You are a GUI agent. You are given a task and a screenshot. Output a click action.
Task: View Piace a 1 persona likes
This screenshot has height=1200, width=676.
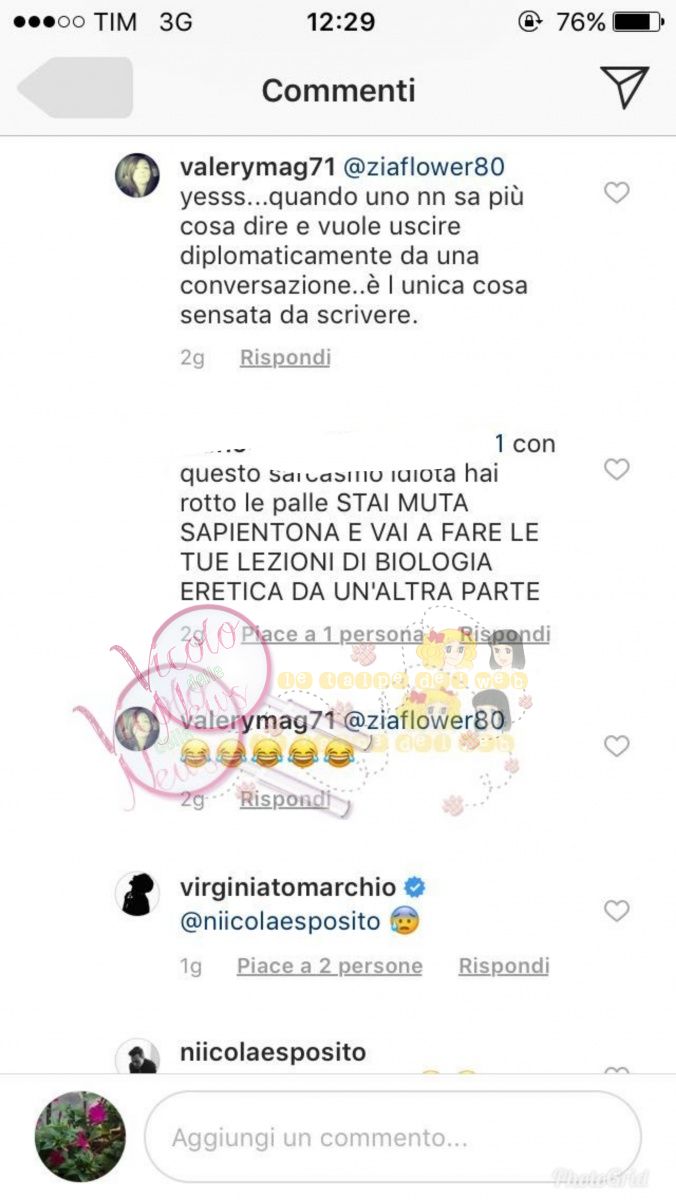point(333,635)
